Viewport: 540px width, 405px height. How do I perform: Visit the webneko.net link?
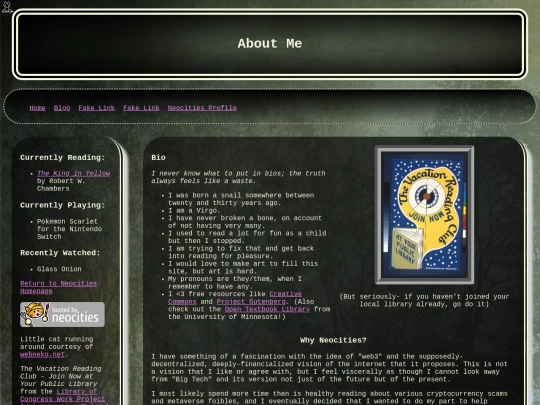click(x=42, y=354)
